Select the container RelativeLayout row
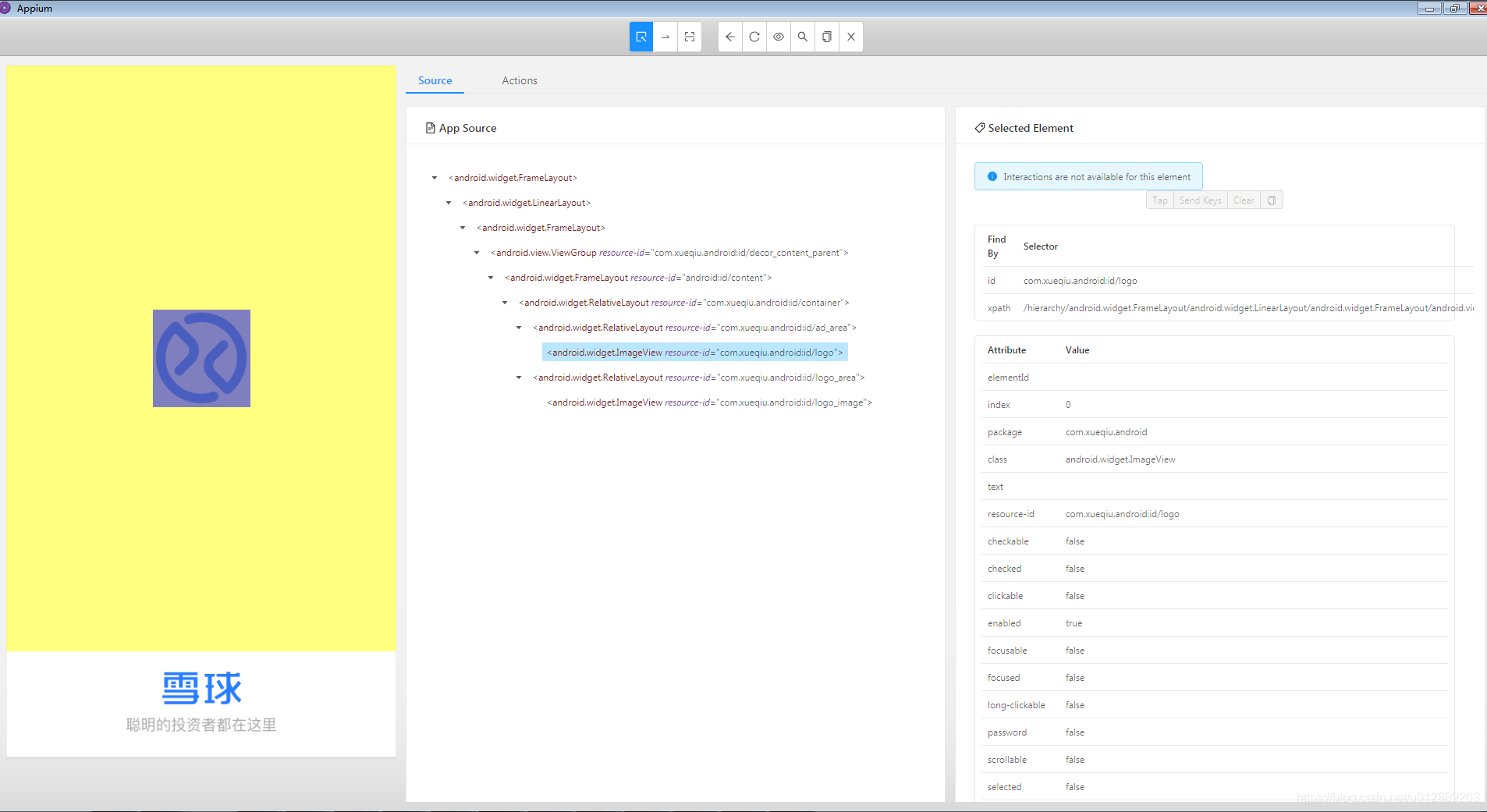 [x=684, y=303]
